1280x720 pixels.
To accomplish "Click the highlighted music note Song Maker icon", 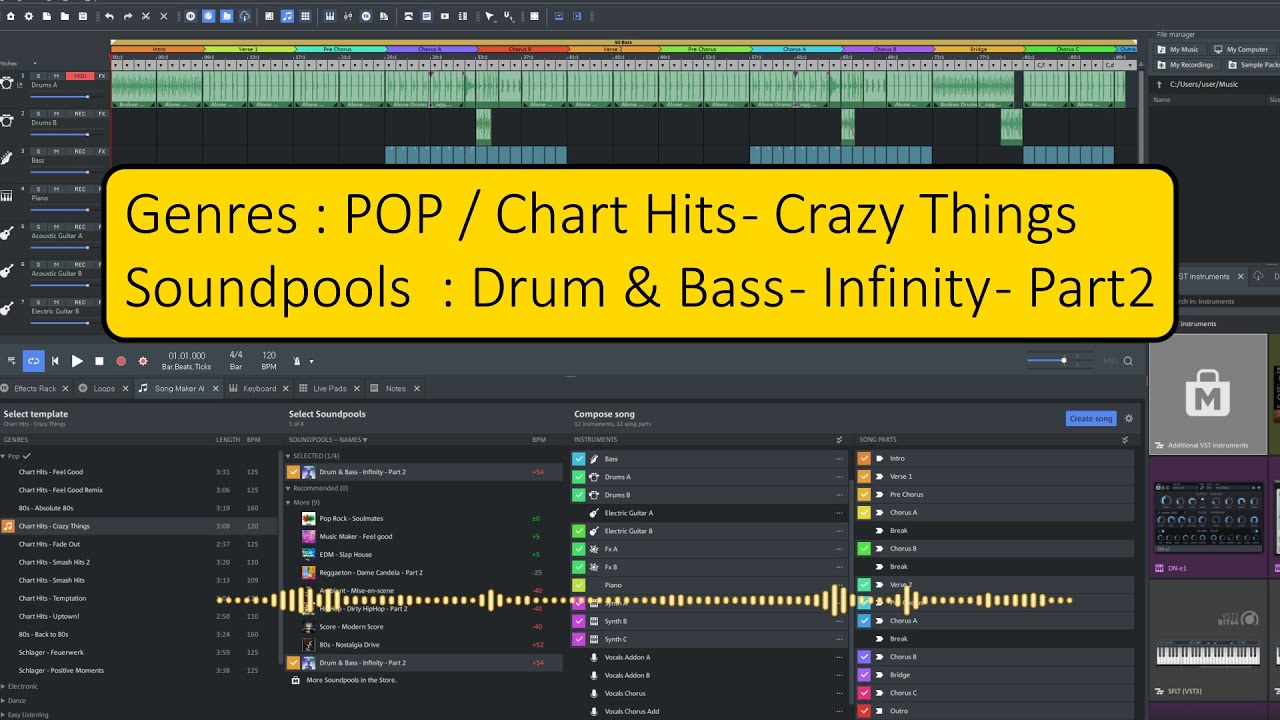I will (x=287, y=16).
